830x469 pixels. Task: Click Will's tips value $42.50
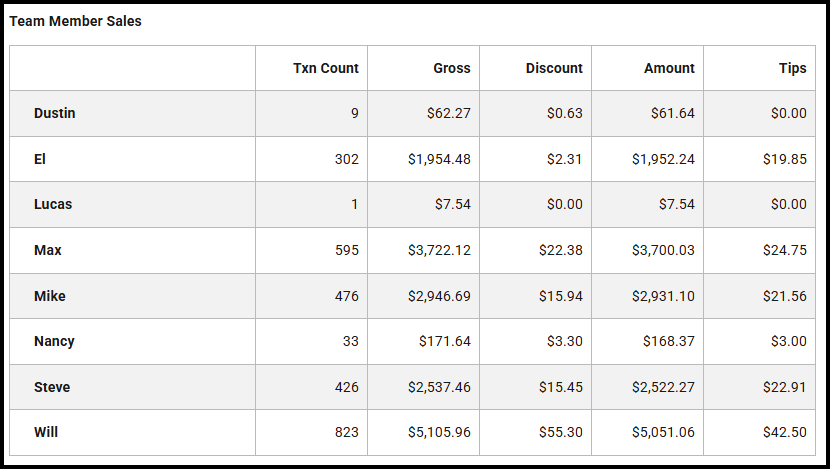click(x=788, y=432)
